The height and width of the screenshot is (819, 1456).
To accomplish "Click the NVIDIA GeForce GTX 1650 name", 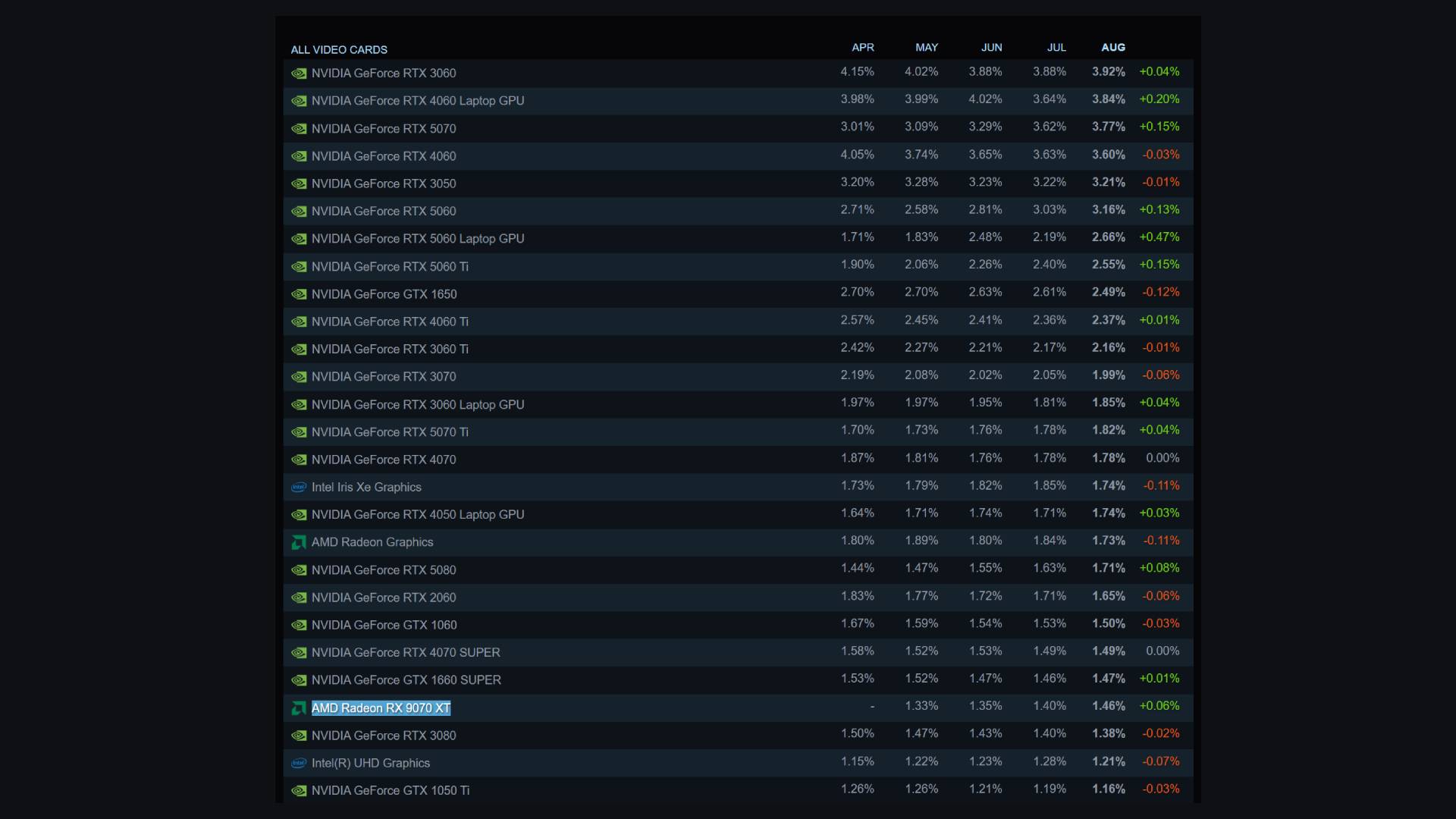I will click(x=384, y=294).
